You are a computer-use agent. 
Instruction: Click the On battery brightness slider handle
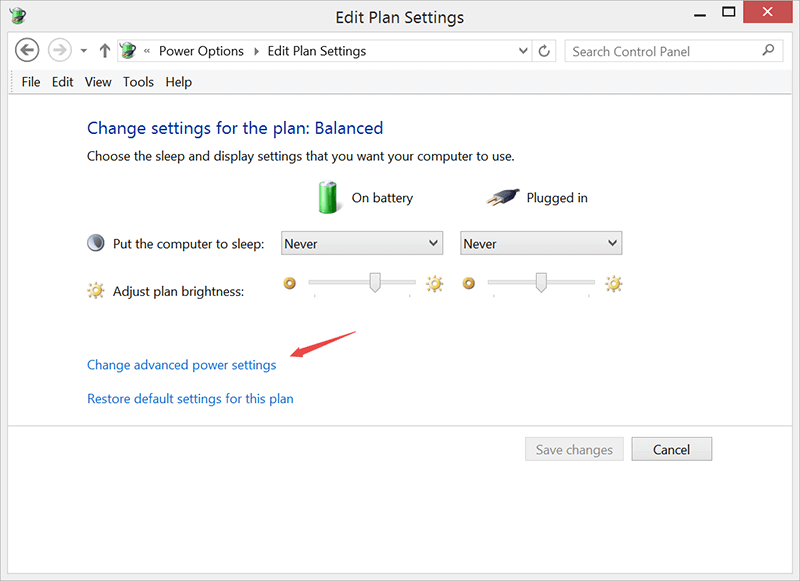tap(375, 283)
